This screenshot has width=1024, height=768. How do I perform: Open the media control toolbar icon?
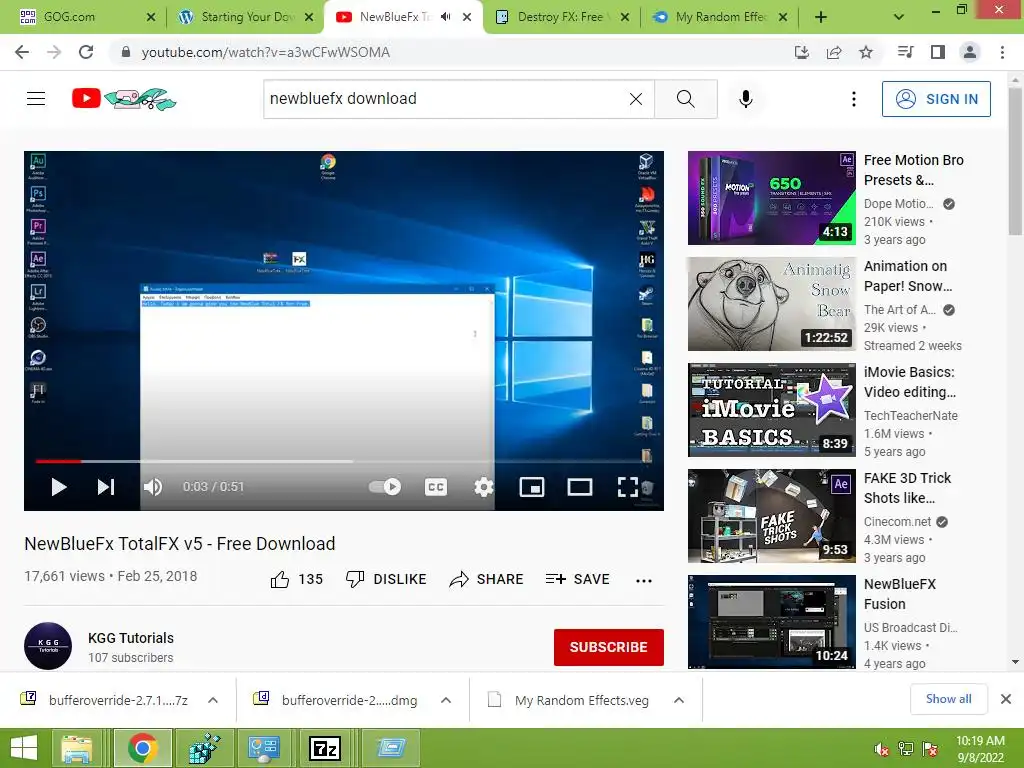tap(905, 52)
